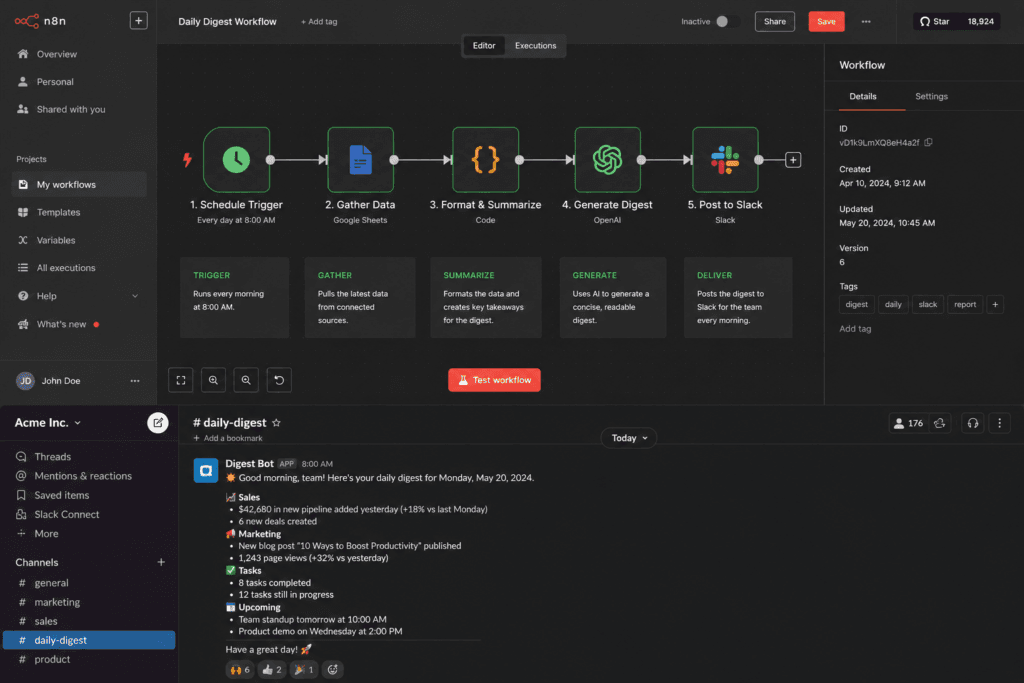This screenshot has height=683, width=1024.
Task: Select My workflows project
Action: [79, 185]
